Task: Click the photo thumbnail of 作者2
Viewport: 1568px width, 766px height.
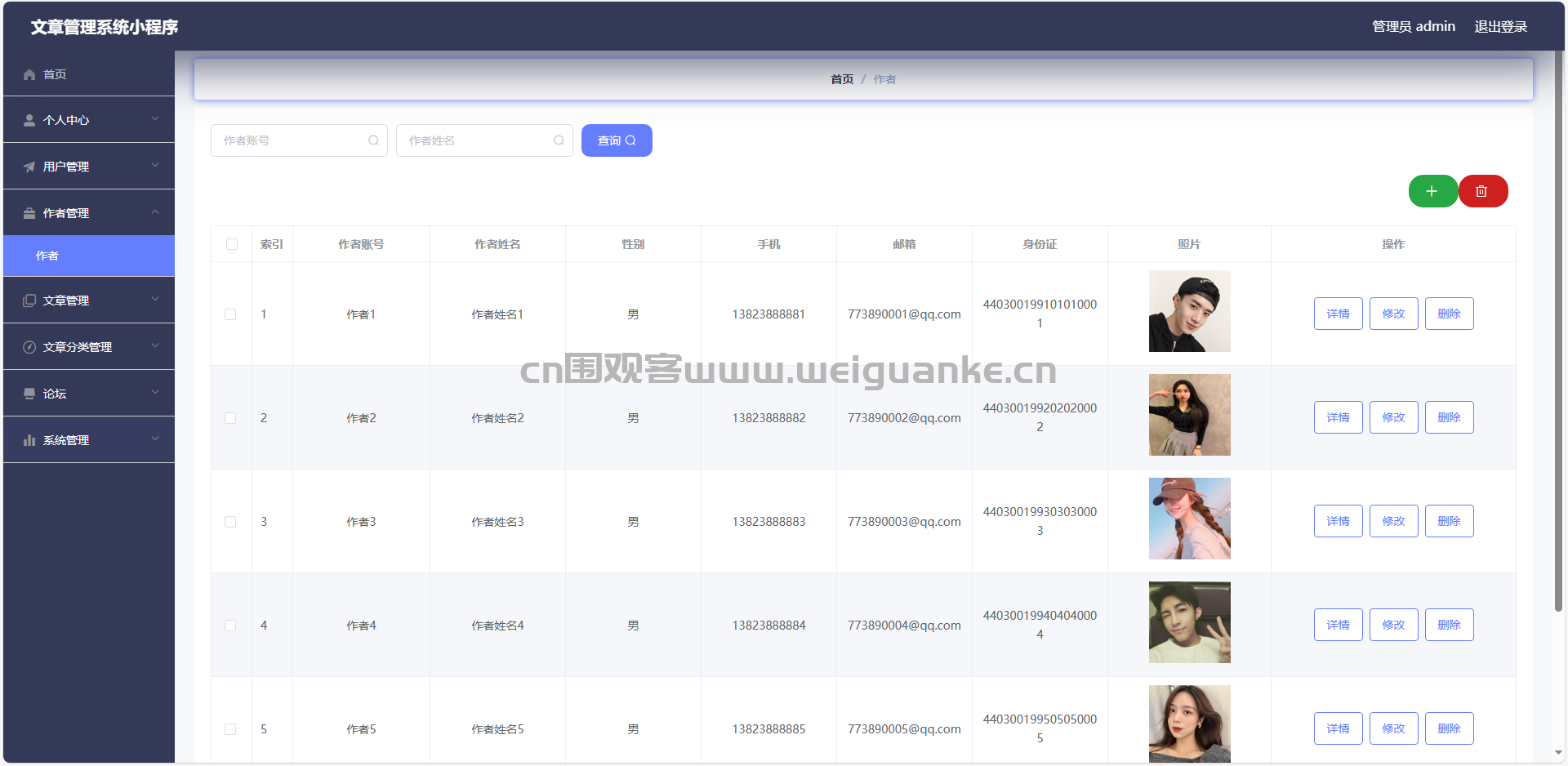Action: coord(1189,415)
